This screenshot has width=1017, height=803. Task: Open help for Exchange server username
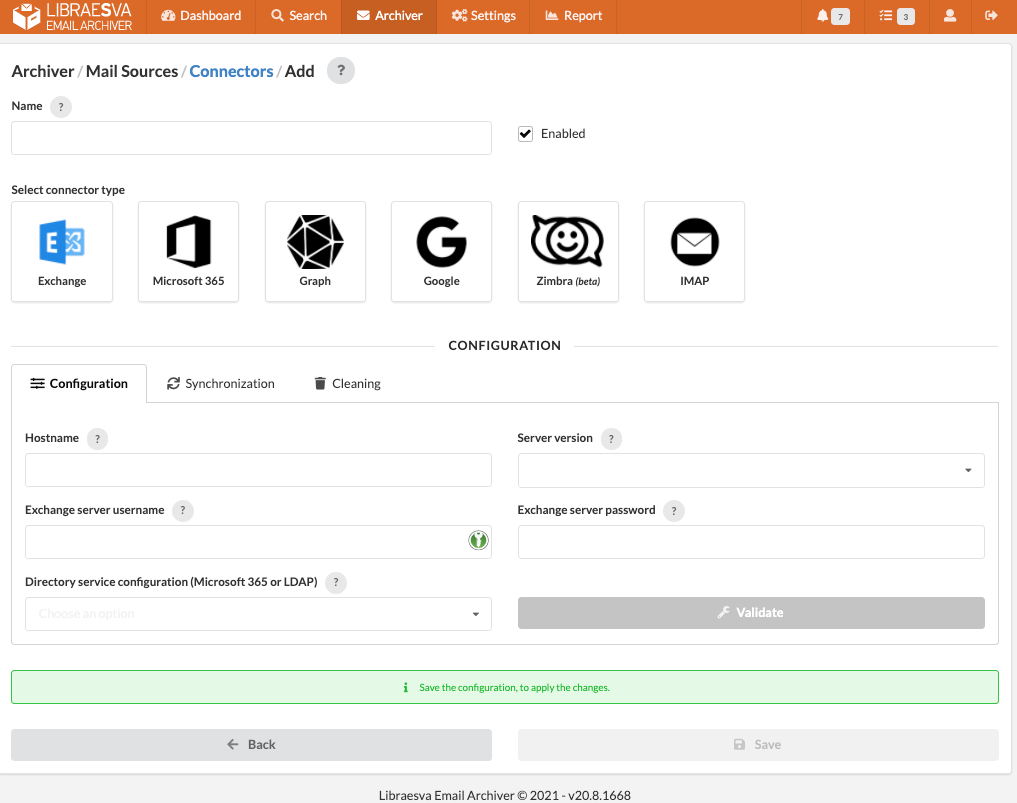click(183, 510)
